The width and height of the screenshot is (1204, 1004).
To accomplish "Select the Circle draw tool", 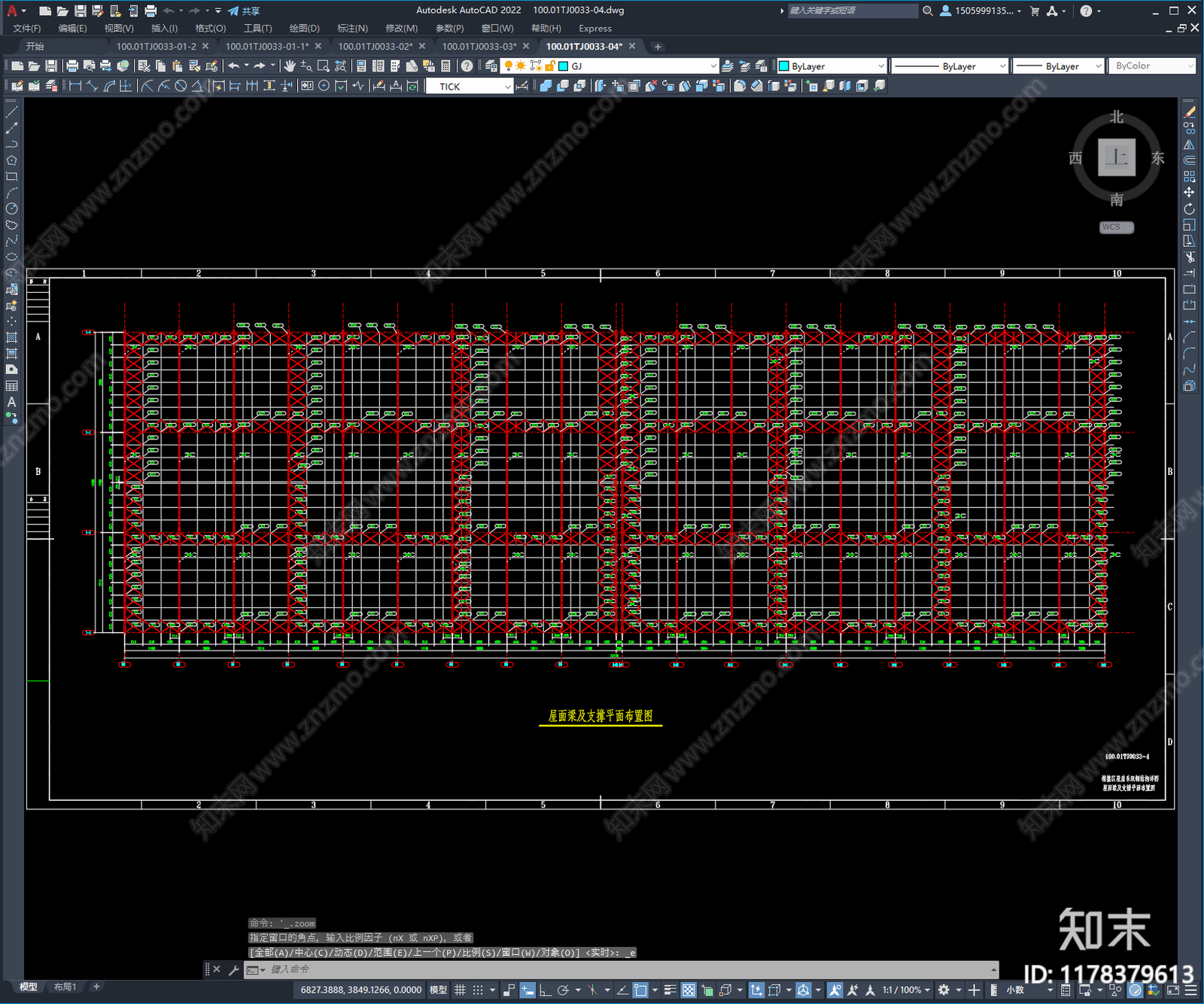I will [11, 209].
